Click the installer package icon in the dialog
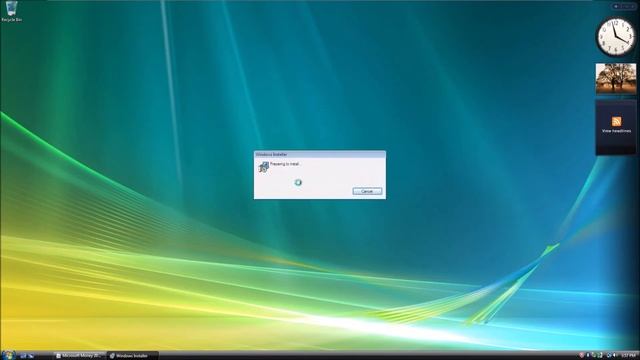 [x=264, y=167]
